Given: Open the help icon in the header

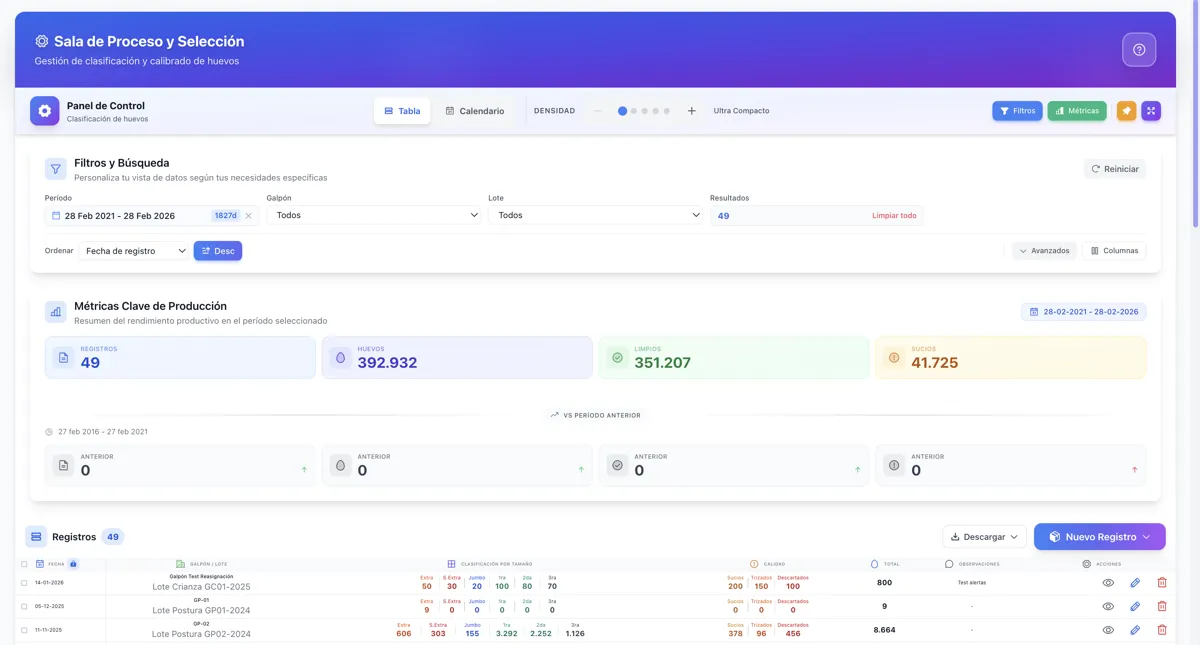Looking at the screenshot, I should (1139, 50).
